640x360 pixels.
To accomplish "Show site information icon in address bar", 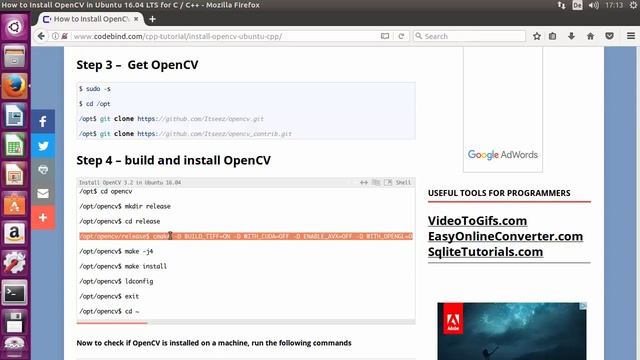I will 55,36.
